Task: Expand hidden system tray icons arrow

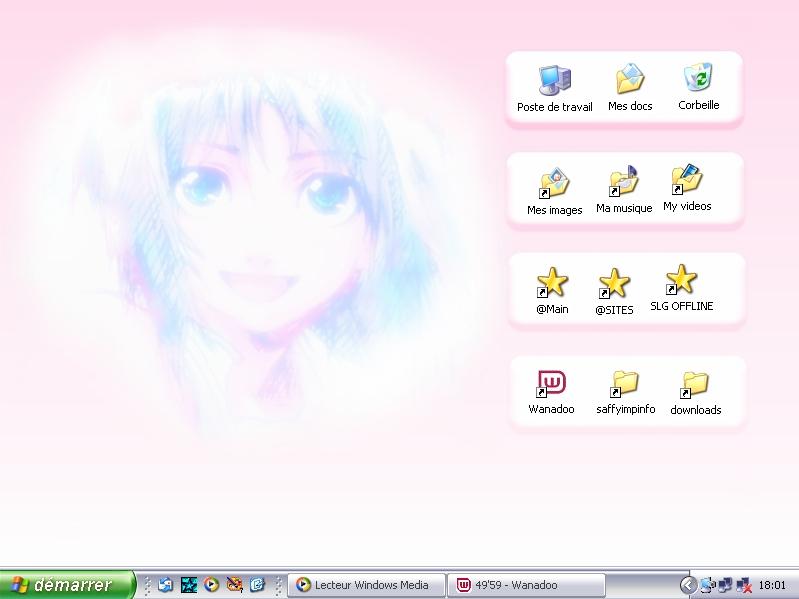Action: tap(688, 585)
